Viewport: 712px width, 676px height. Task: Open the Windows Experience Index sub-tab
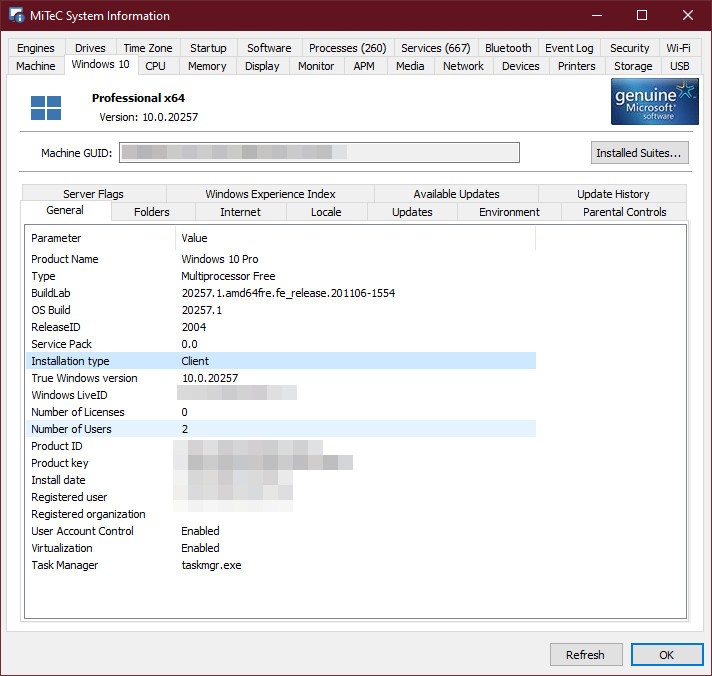tap(270, 194)
